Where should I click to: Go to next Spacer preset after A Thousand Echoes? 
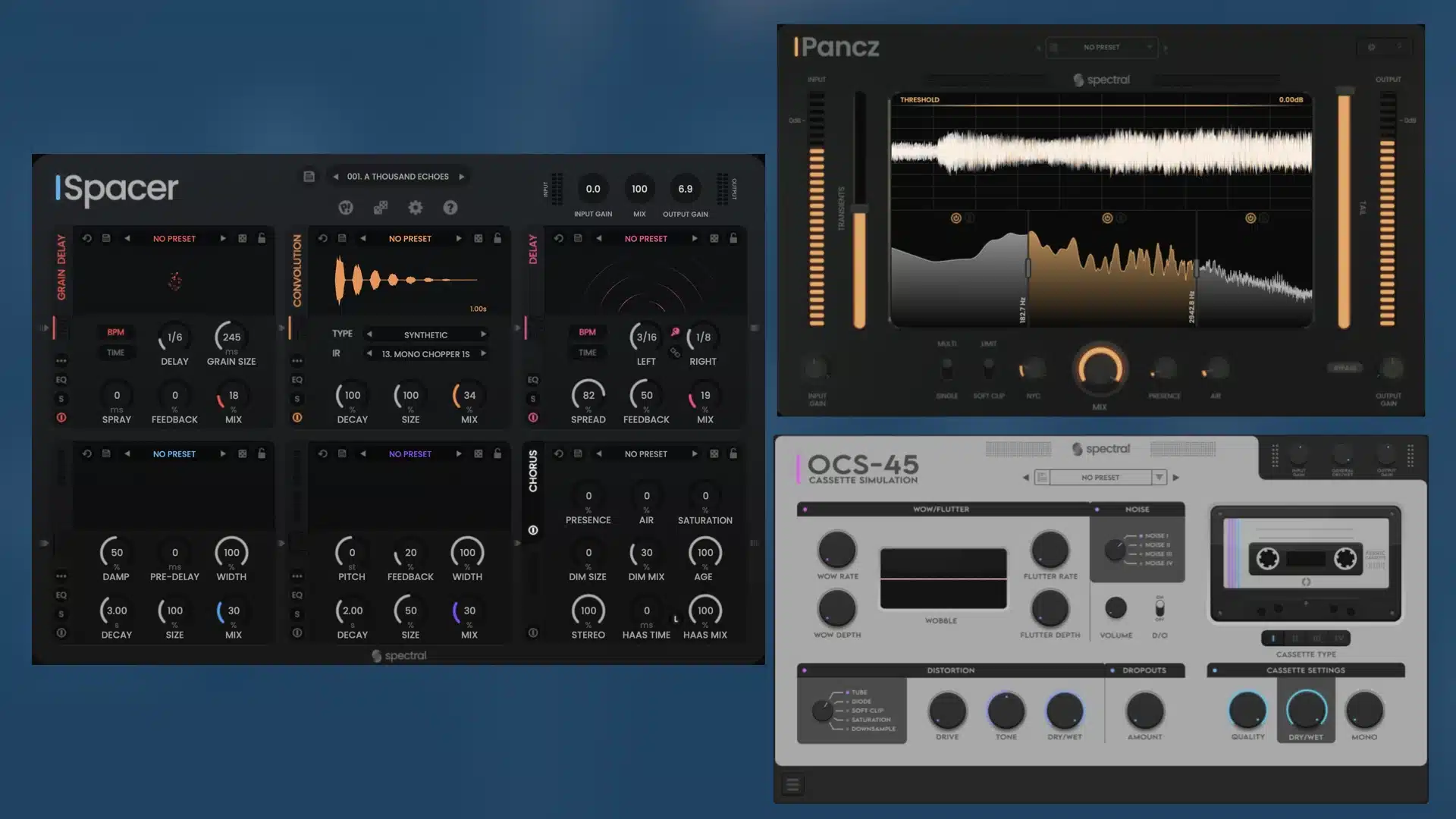461,177
